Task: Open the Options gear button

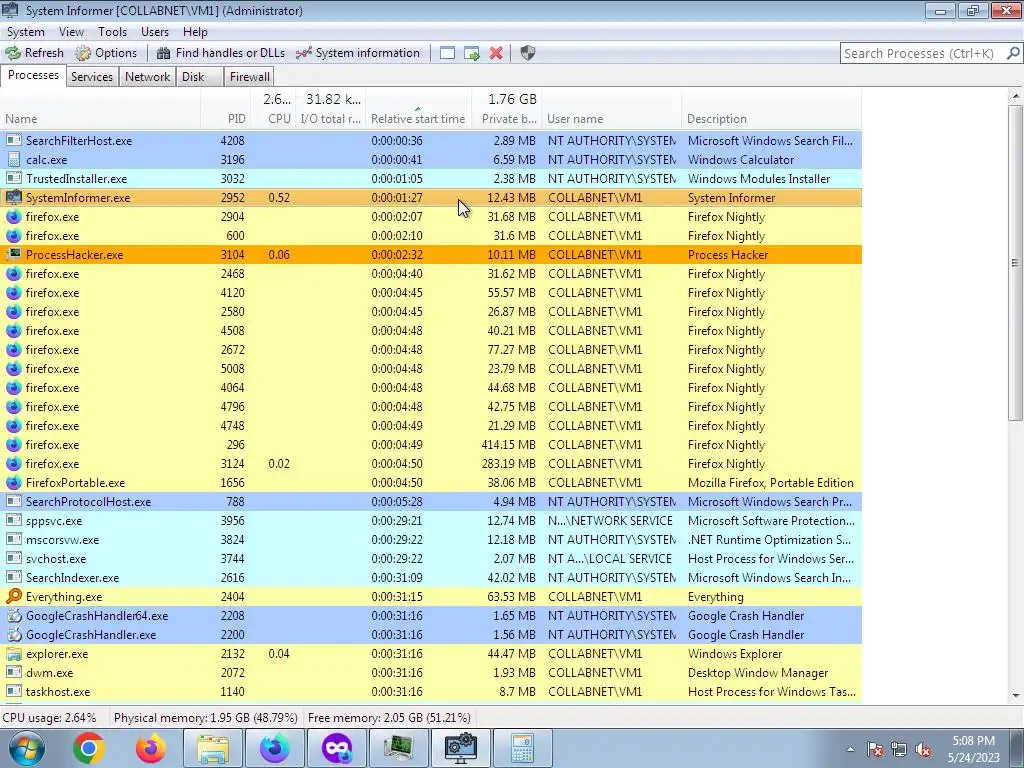Action: 106,53
